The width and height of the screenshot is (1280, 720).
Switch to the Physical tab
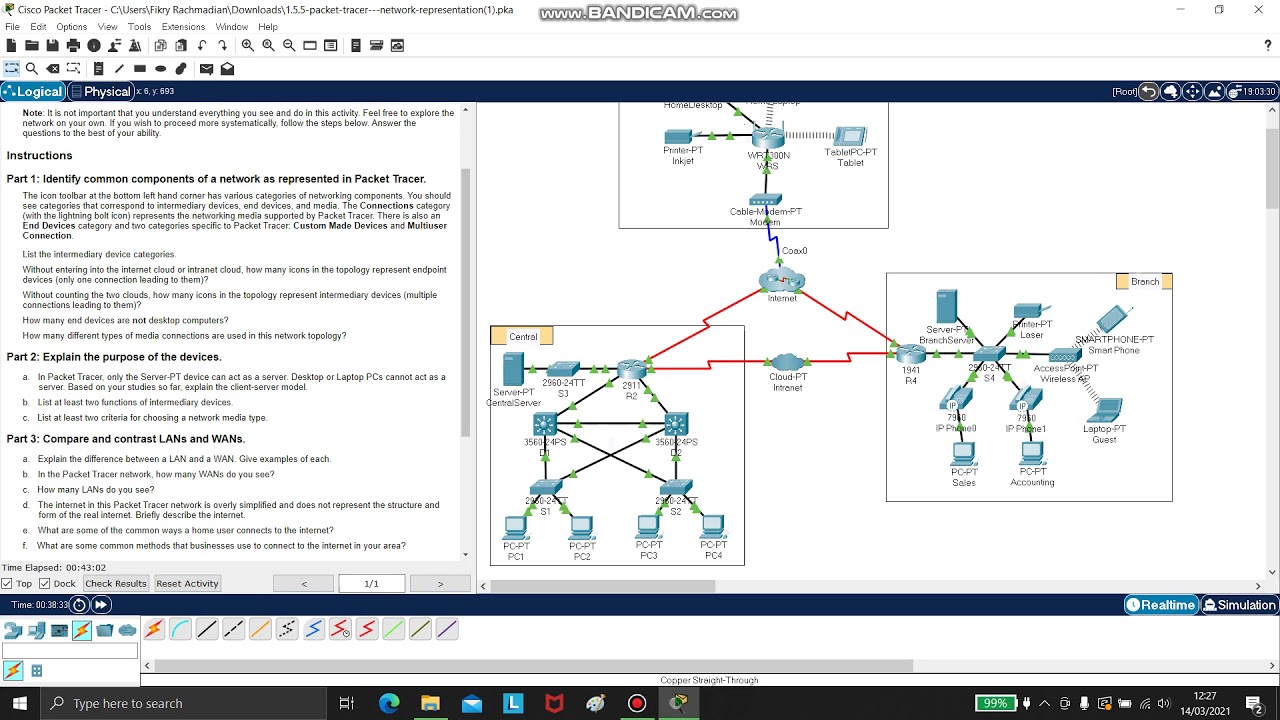click(x=100, y=92)
